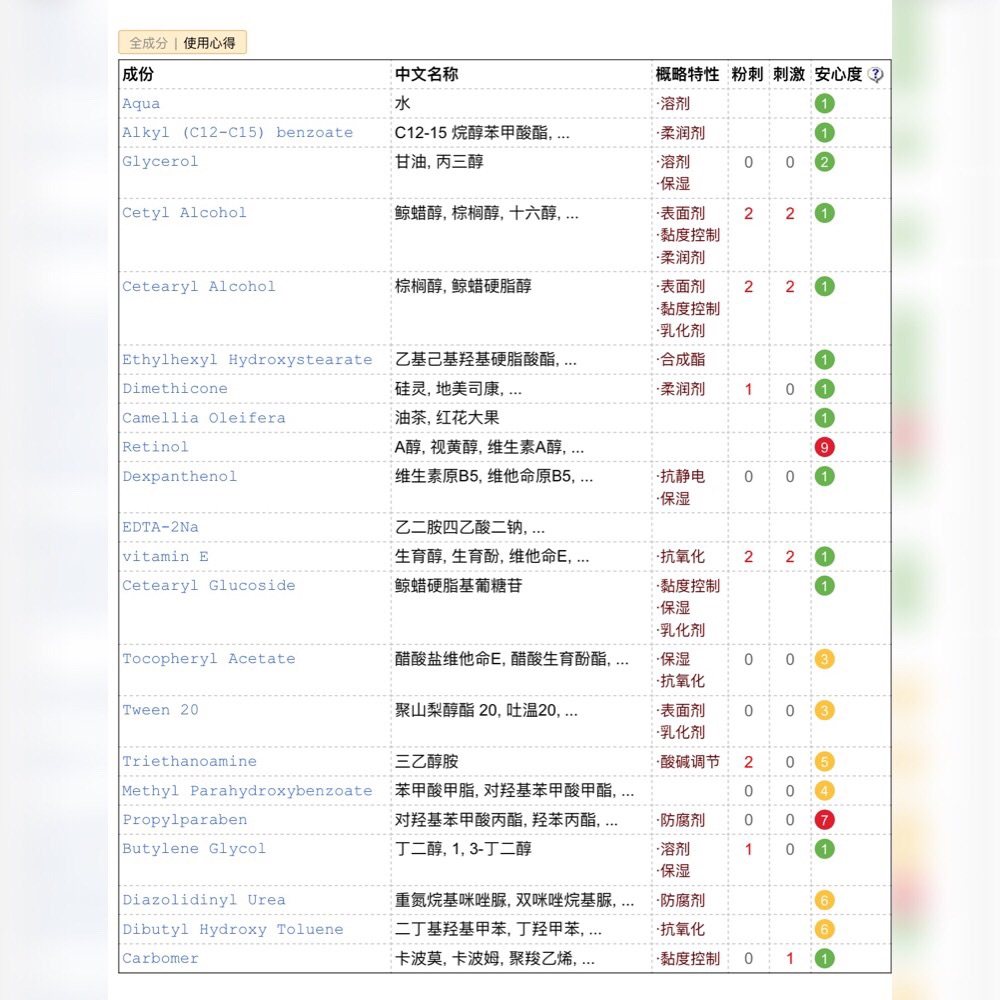This screenshot has width=1000, height=1000.
Task: Click the 概略特性 column header
Action: coord(687,74)
